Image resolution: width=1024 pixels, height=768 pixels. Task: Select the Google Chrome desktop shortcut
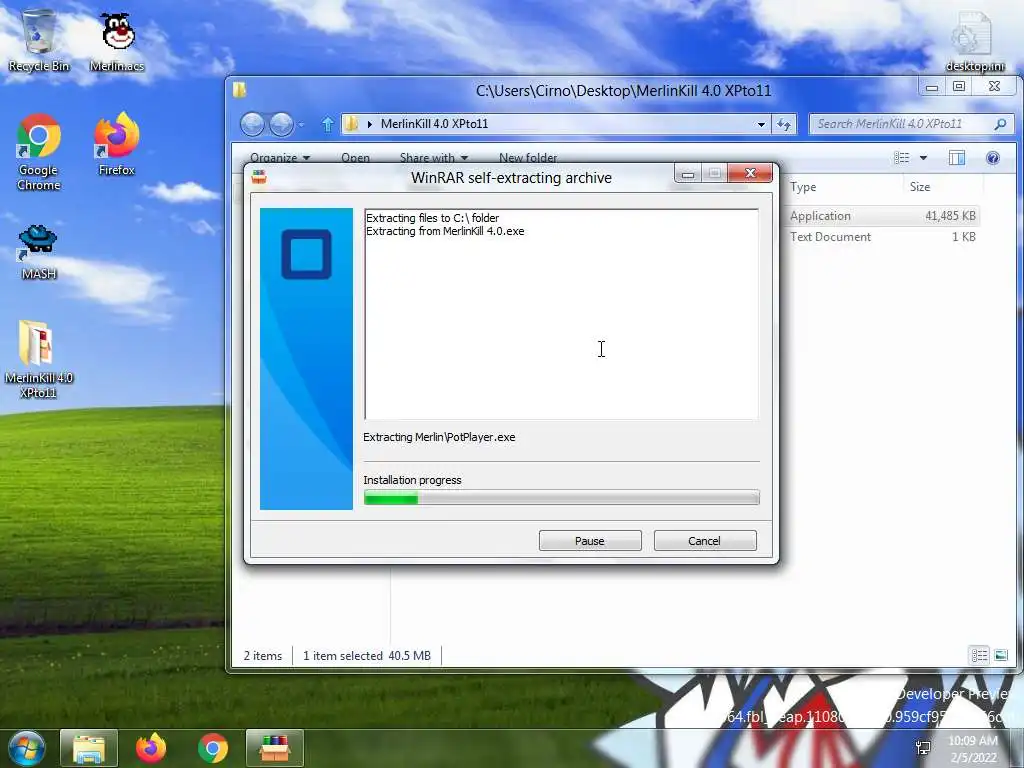[x=39, y=153]
